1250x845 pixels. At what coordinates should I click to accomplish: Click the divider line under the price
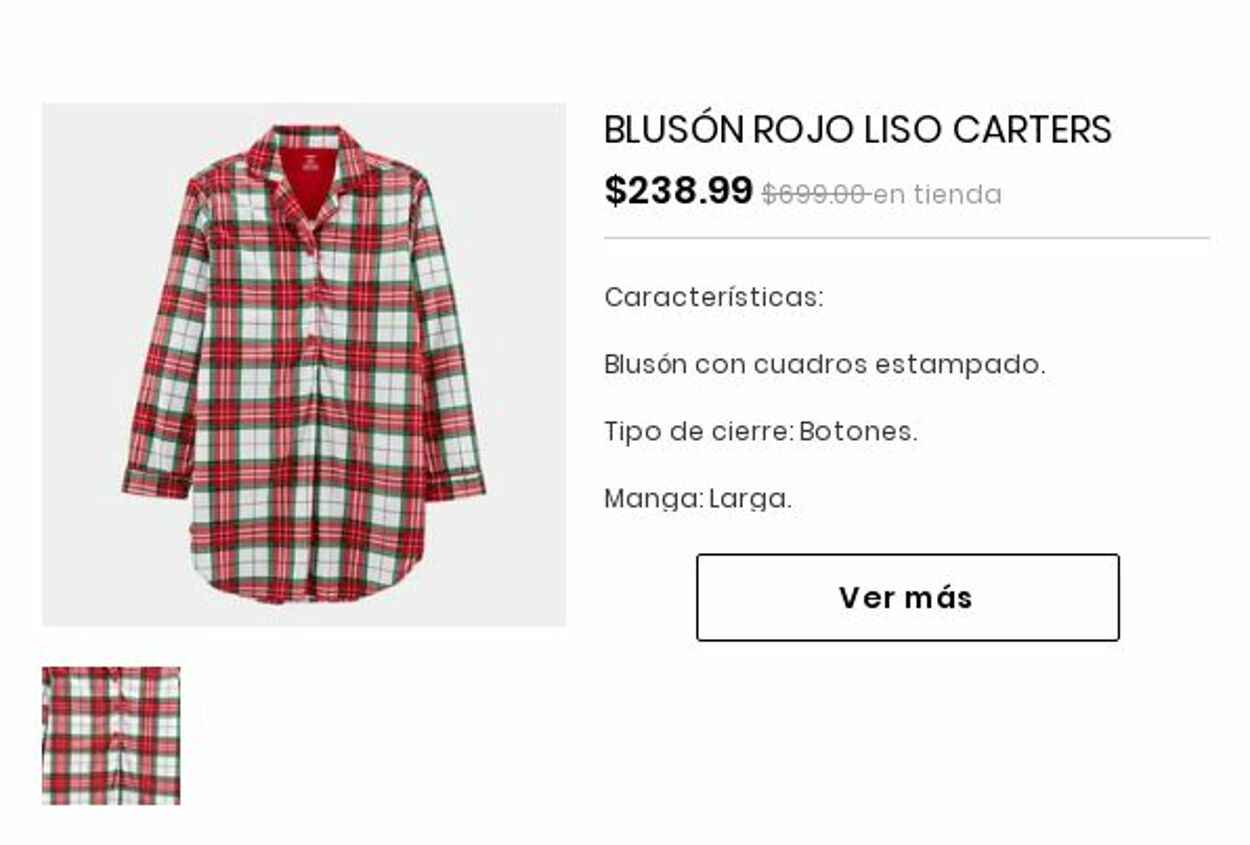(x=907, y=238)
